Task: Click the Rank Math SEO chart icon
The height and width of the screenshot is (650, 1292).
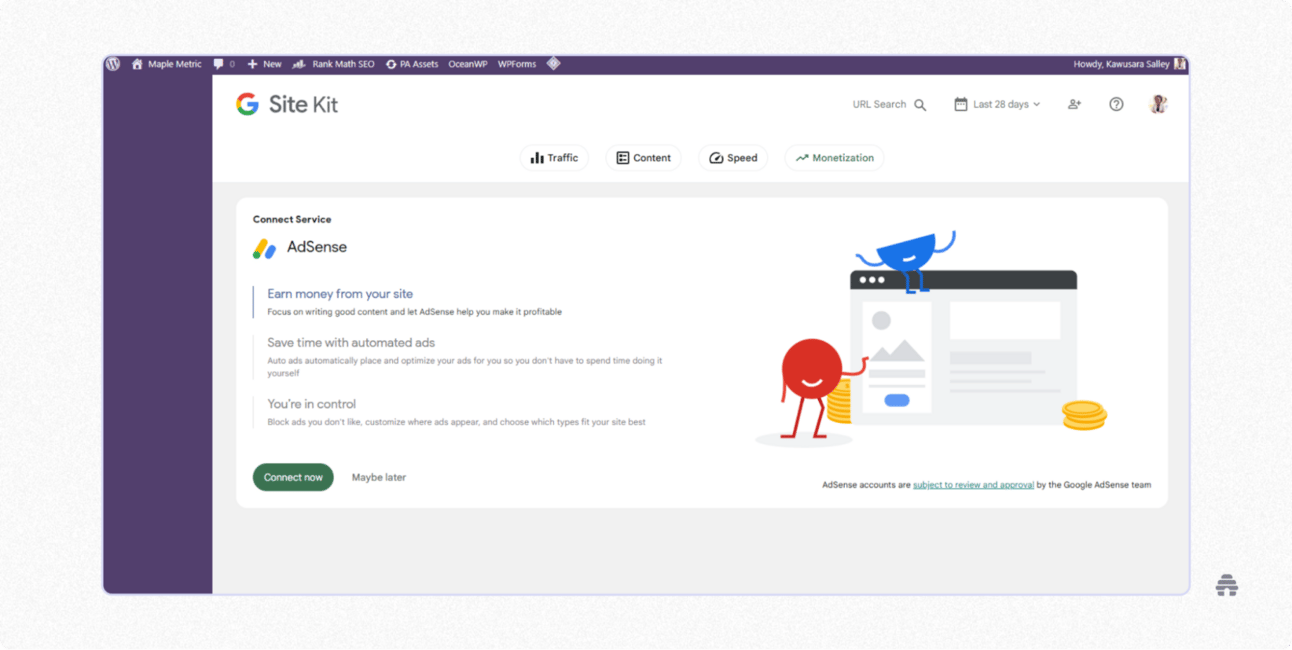Action: pyautogui.click(x=298, y=63)
